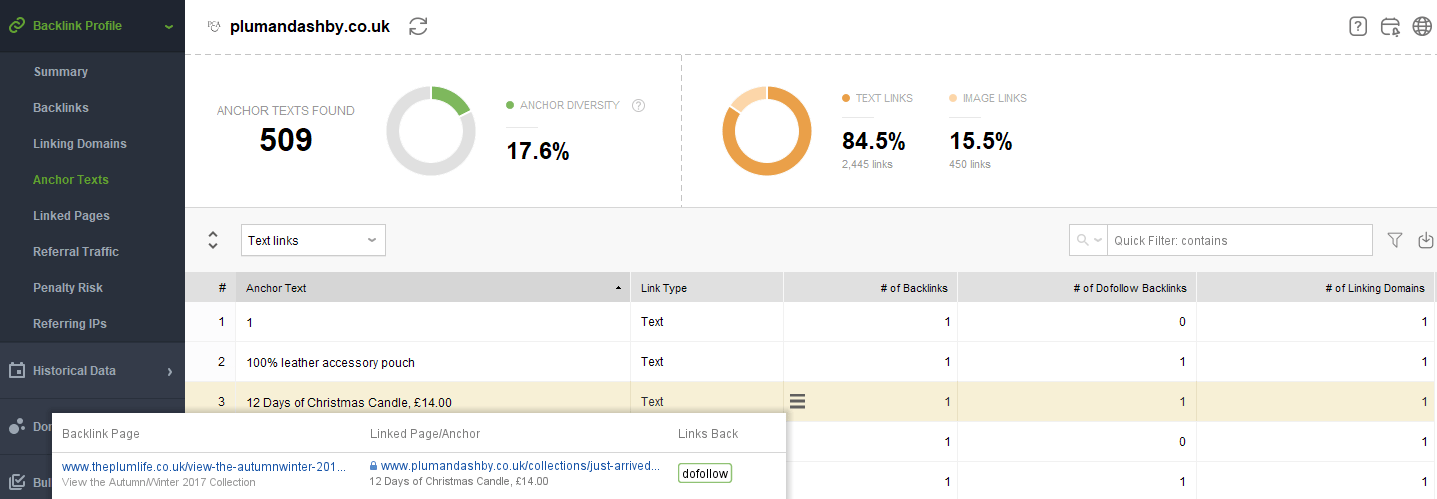Open Referral Traffic section
This screenshot has height=499, width=1437.
point(76,252)
